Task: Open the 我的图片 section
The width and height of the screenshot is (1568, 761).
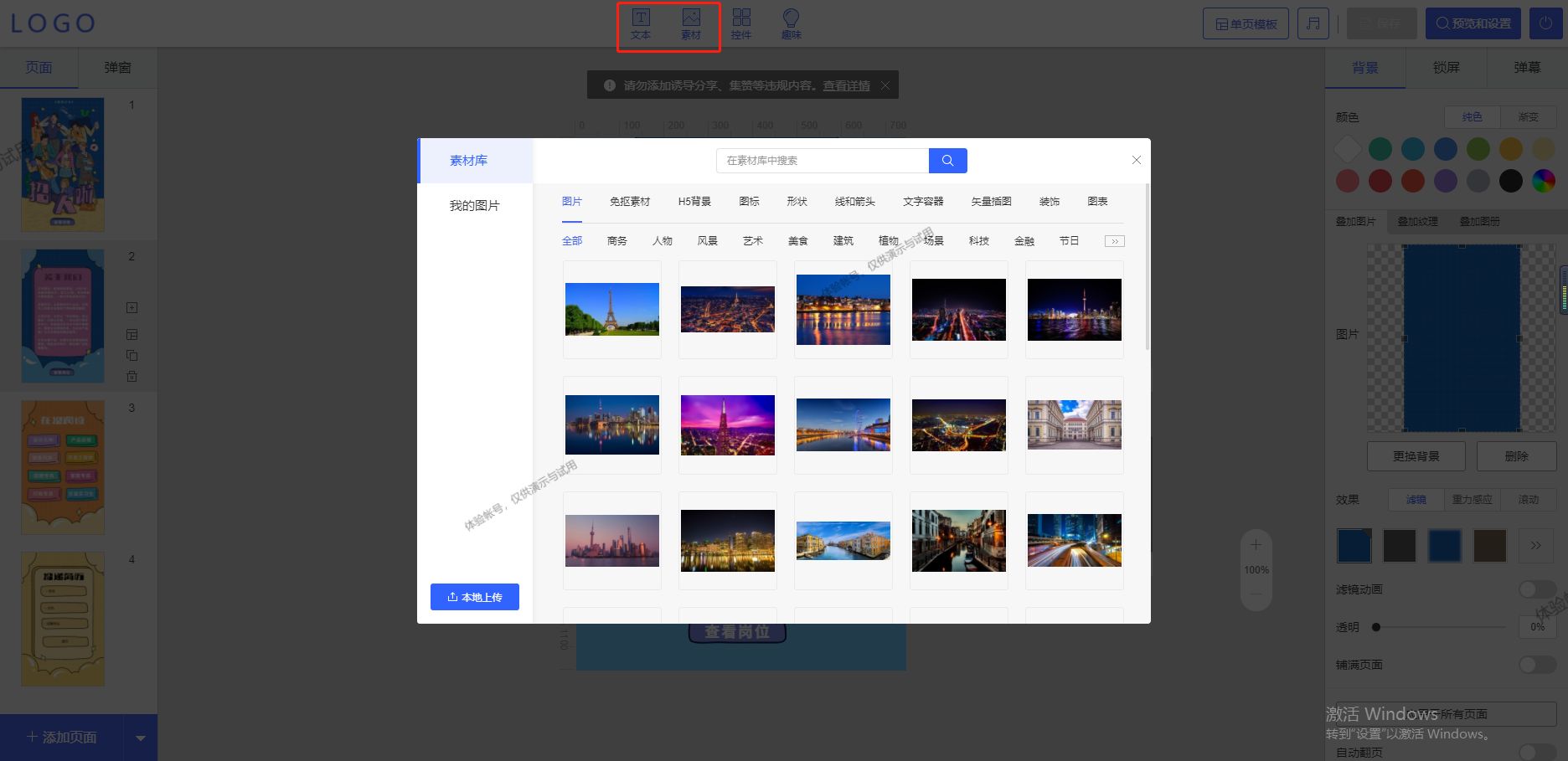Action: (475, 206)
